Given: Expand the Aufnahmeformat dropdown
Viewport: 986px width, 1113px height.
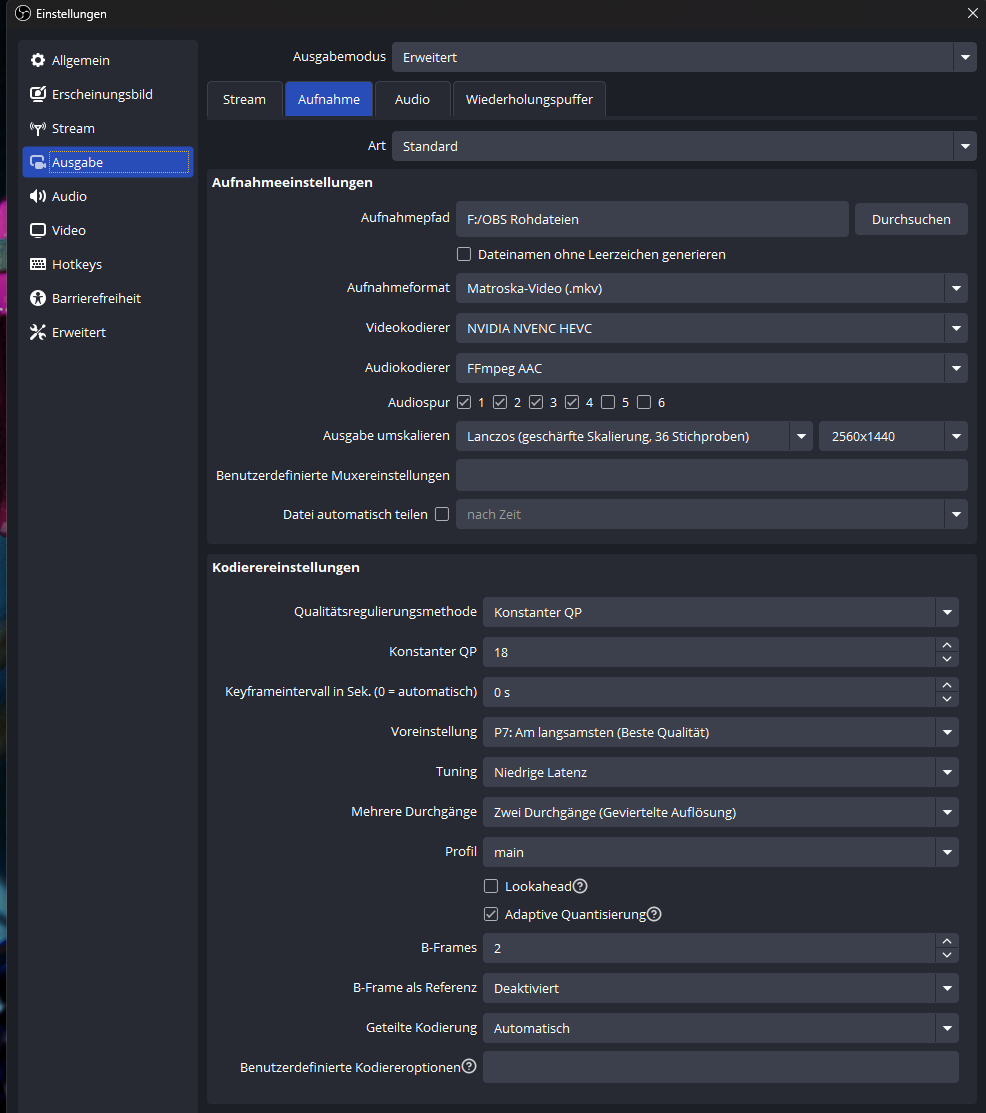Looking at the screenshot, I should (x=711, y=288).
